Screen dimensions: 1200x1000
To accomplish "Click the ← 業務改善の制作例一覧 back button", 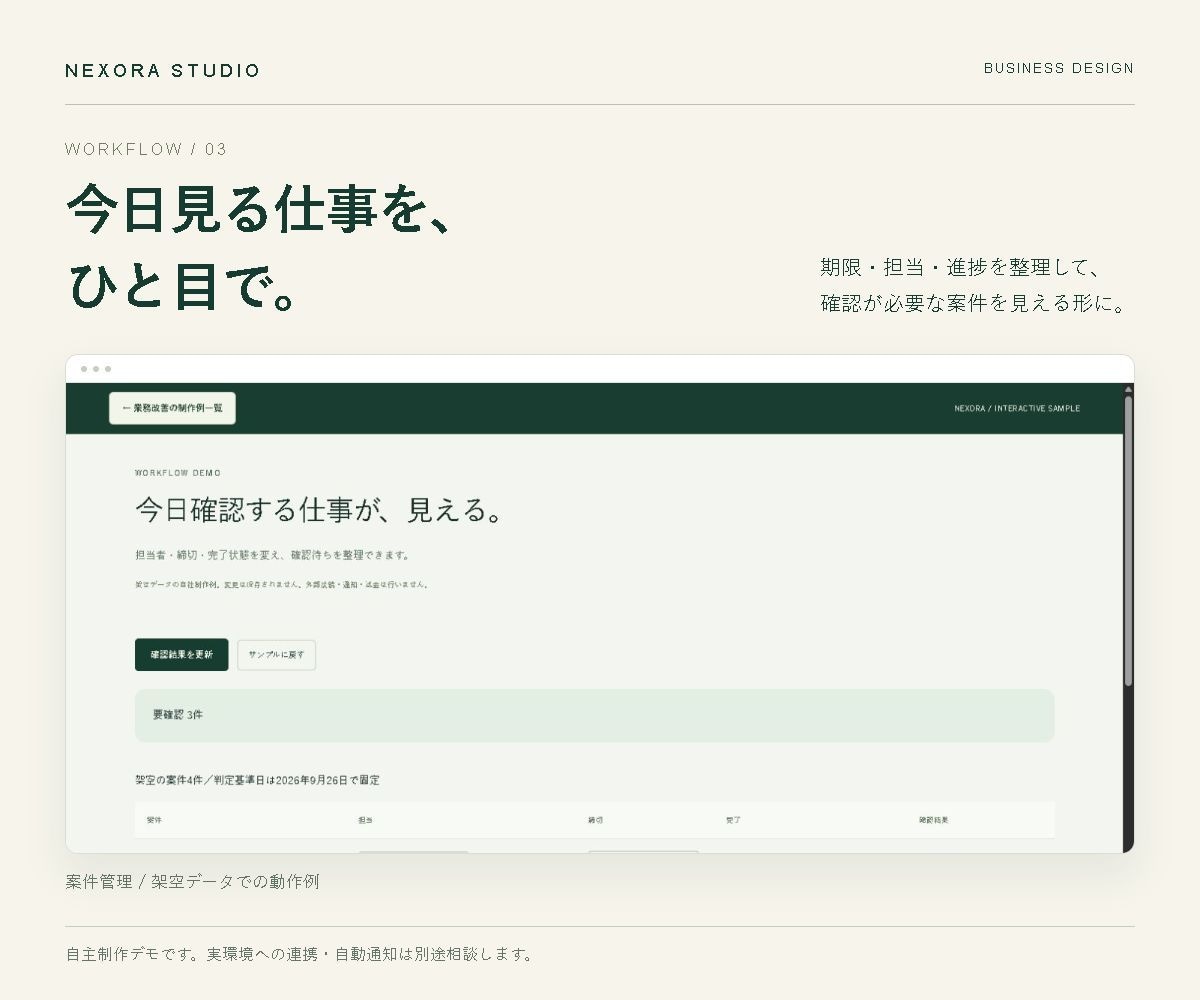I will tap(172, 408).
